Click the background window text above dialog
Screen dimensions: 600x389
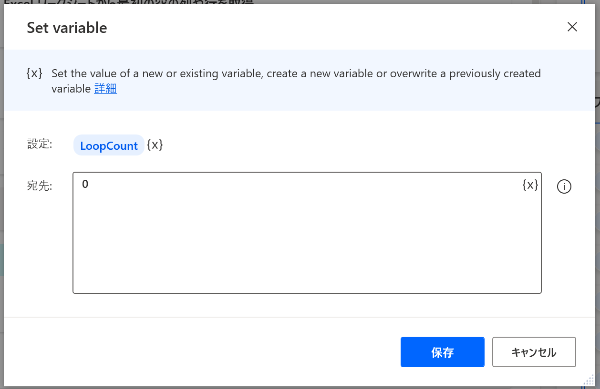coord(129,2)
